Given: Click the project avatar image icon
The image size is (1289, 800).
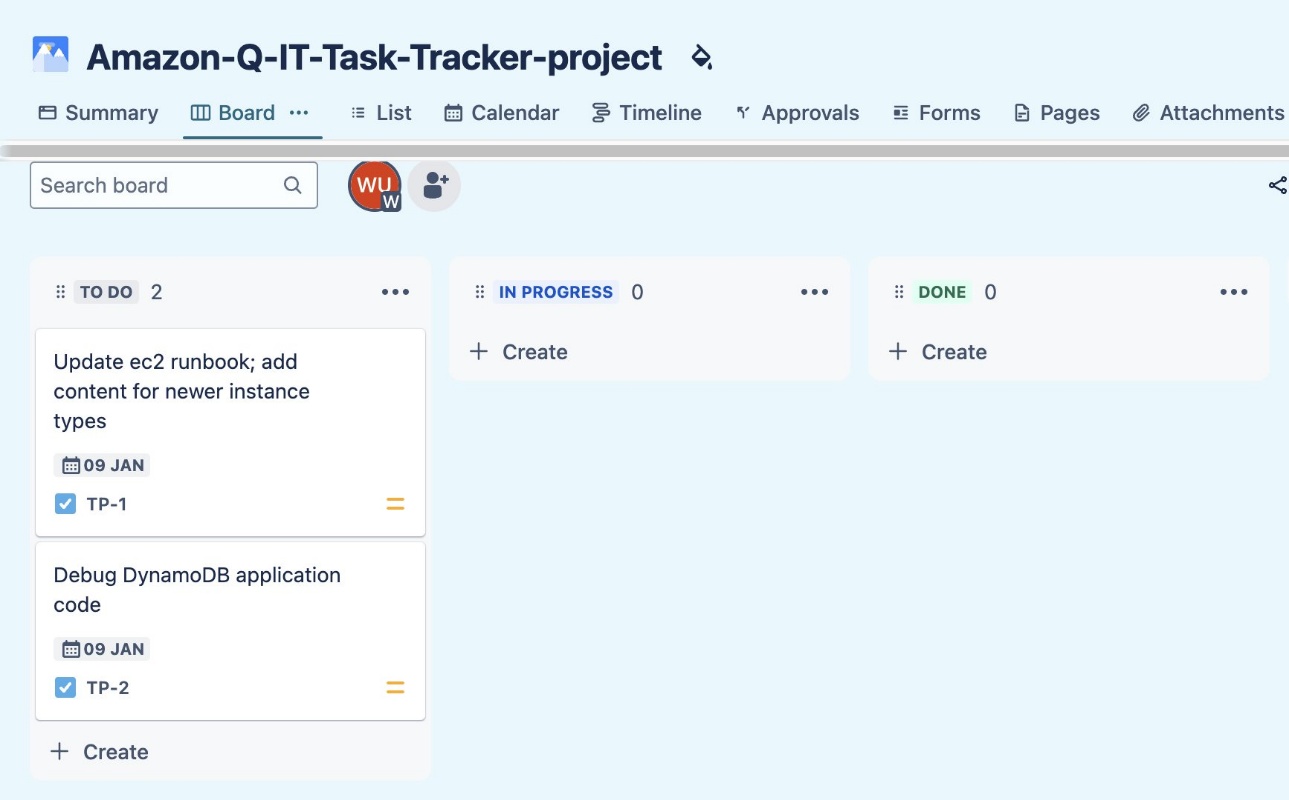Looking at the screenshot, I should pyautogui.click(x=50, y=55).
